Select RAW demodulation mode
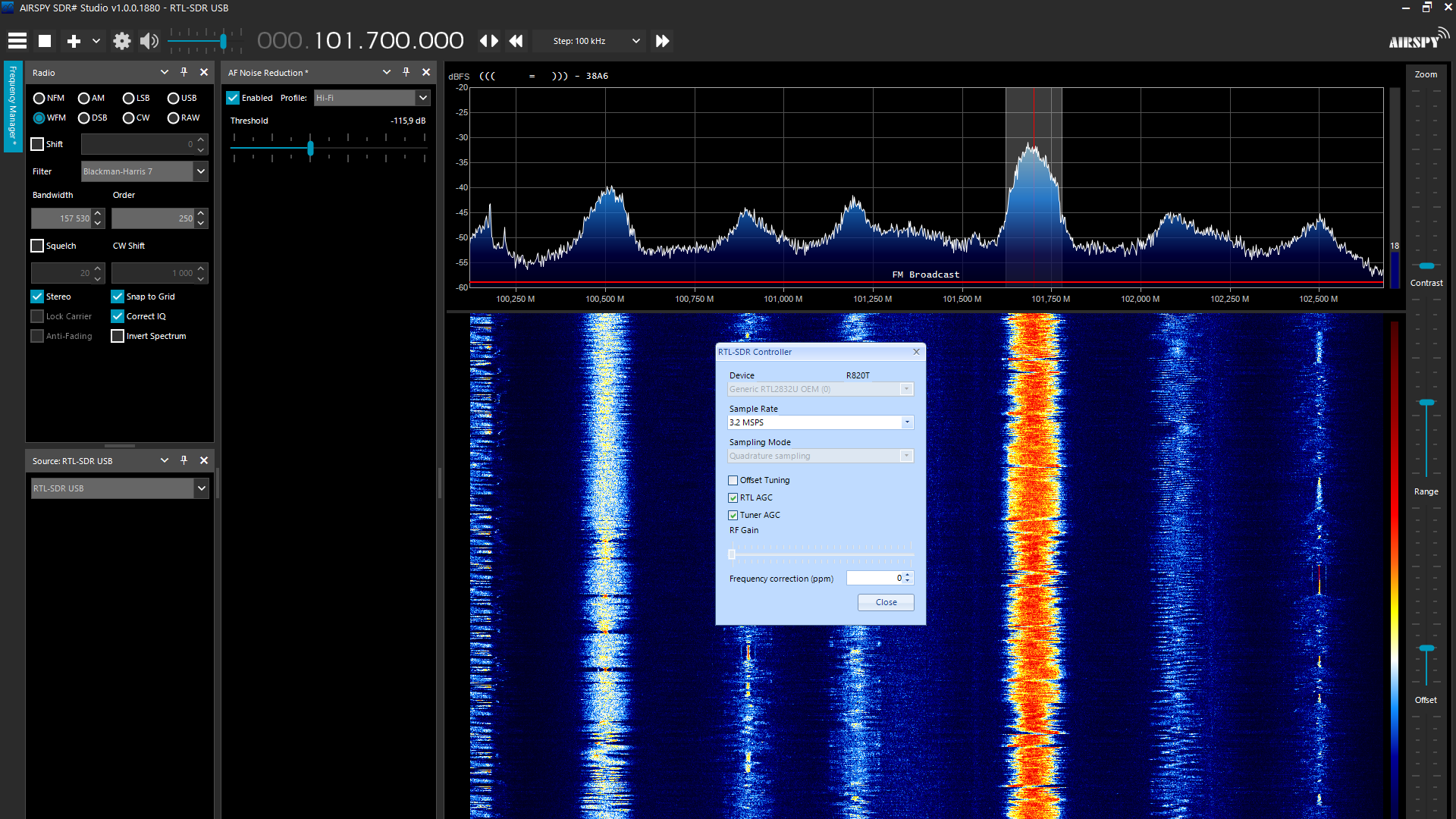The image size is (1456, 819). pos(184,118)
